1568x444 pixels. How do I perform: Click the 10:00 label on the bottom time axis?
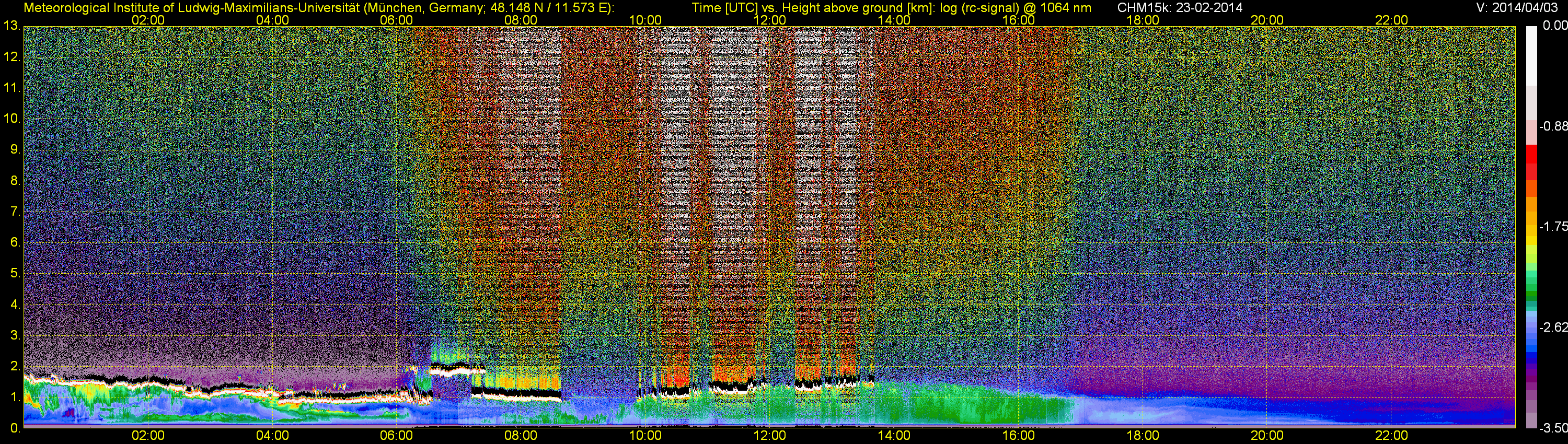(645, 436)
